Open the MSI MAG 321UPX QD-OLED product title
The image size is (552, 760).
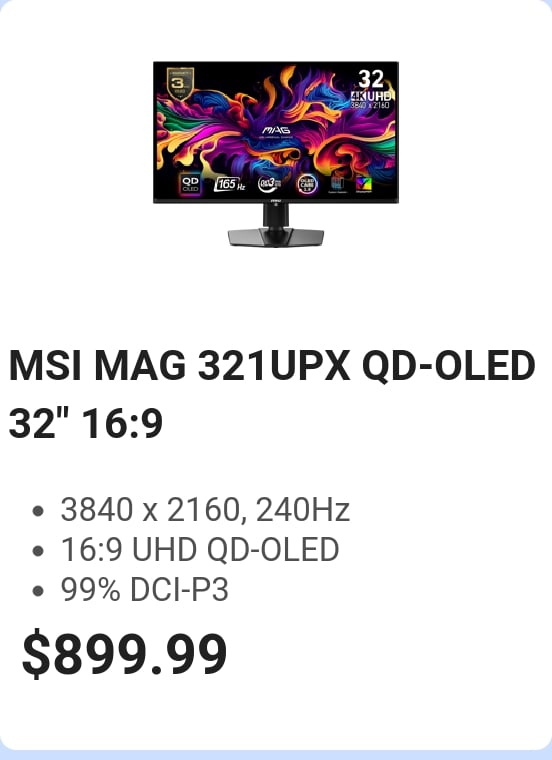pos(272,365)
